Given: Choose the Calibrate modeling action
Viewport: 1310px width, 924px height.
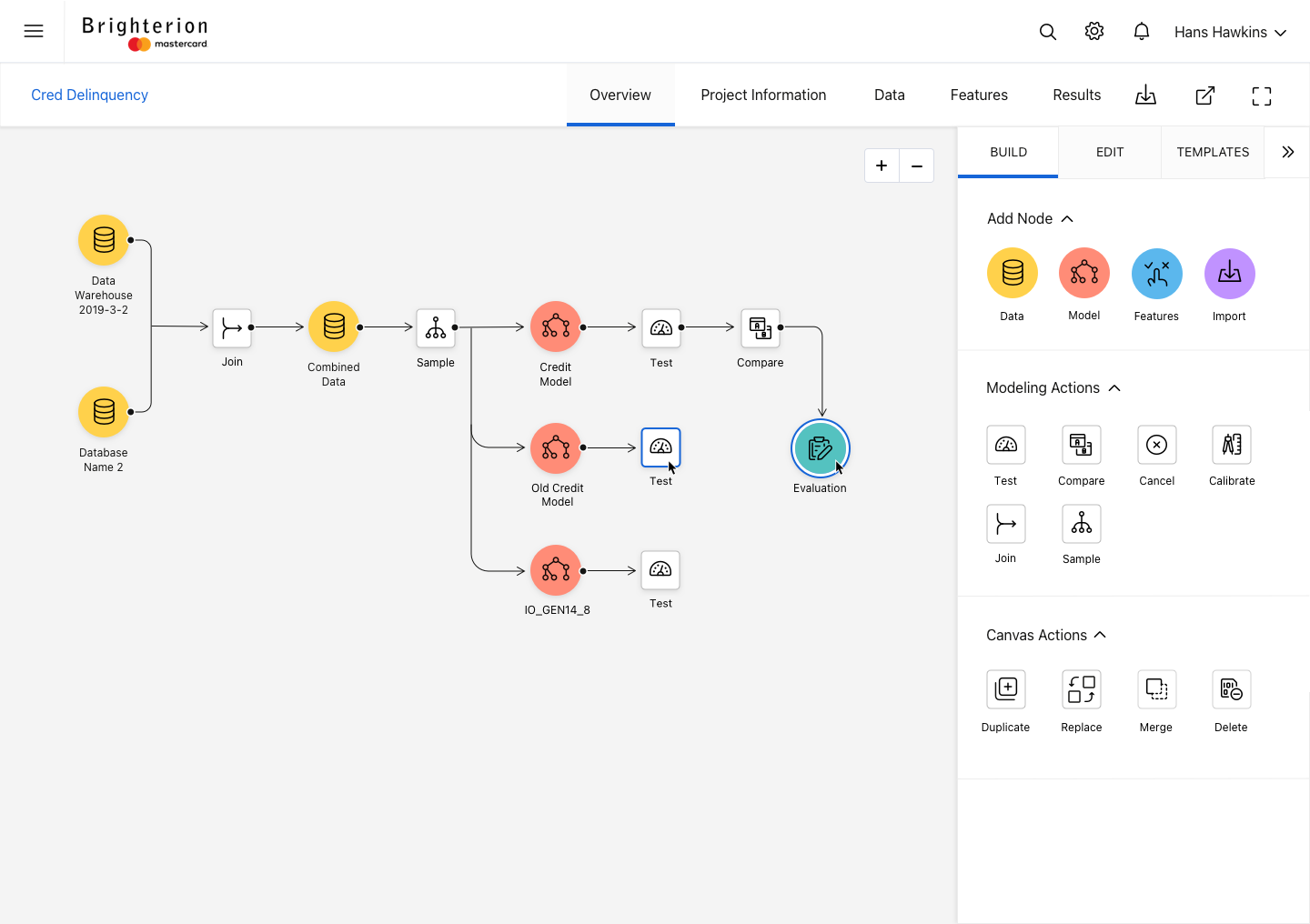Looking at the screenshot, I should (x=1232, y=445).
